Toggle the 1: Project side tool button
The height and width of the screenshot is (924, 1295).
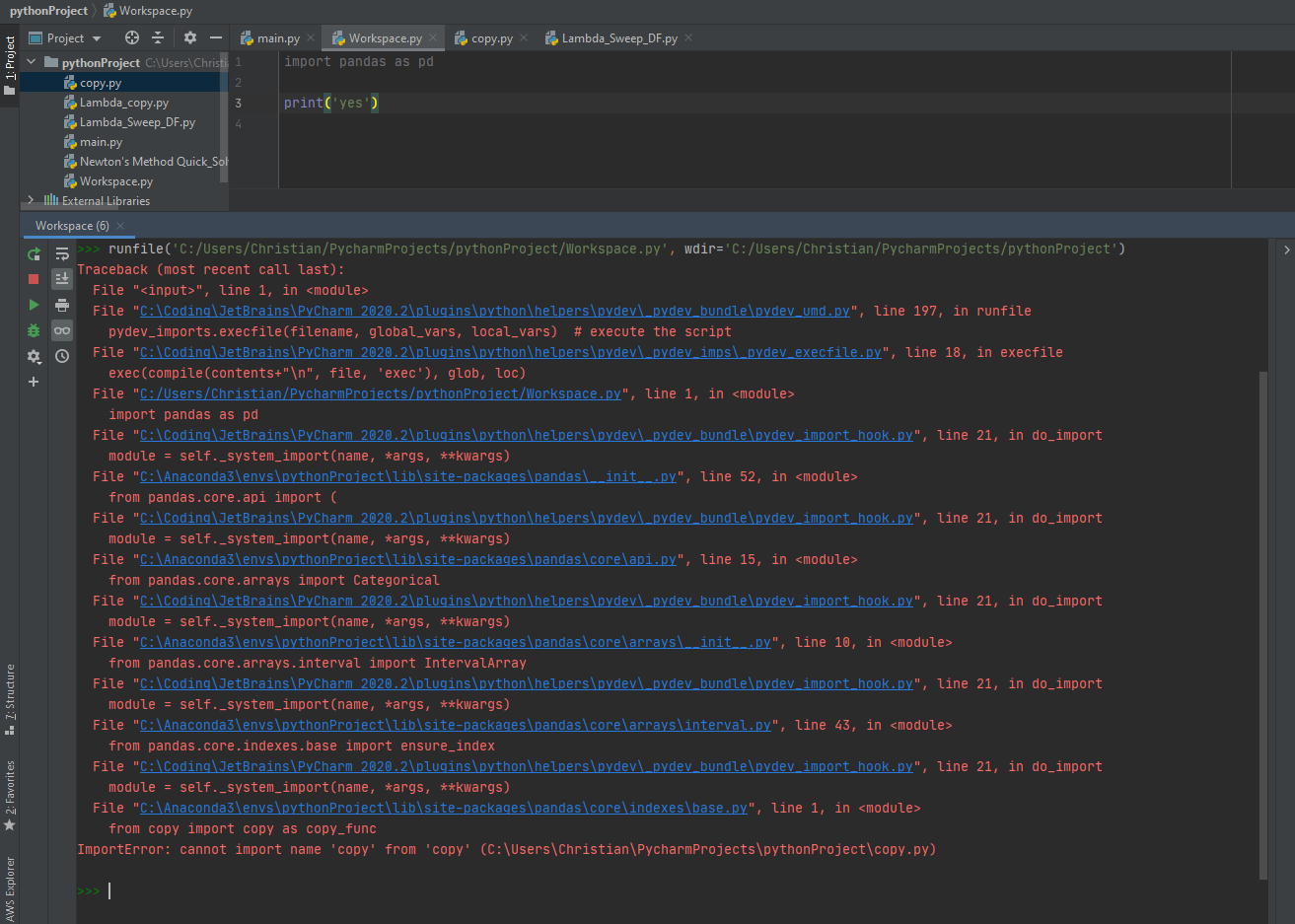coord(9,66)
